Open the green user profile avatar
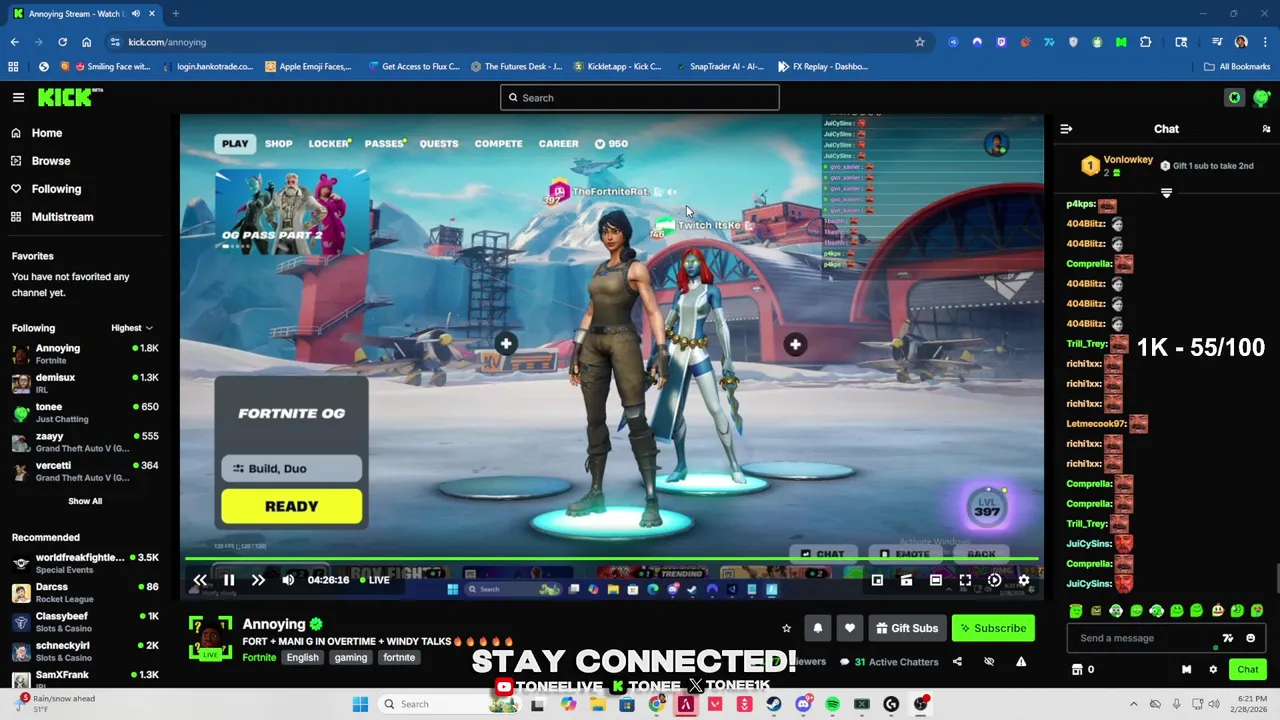 coord(1262,97)
